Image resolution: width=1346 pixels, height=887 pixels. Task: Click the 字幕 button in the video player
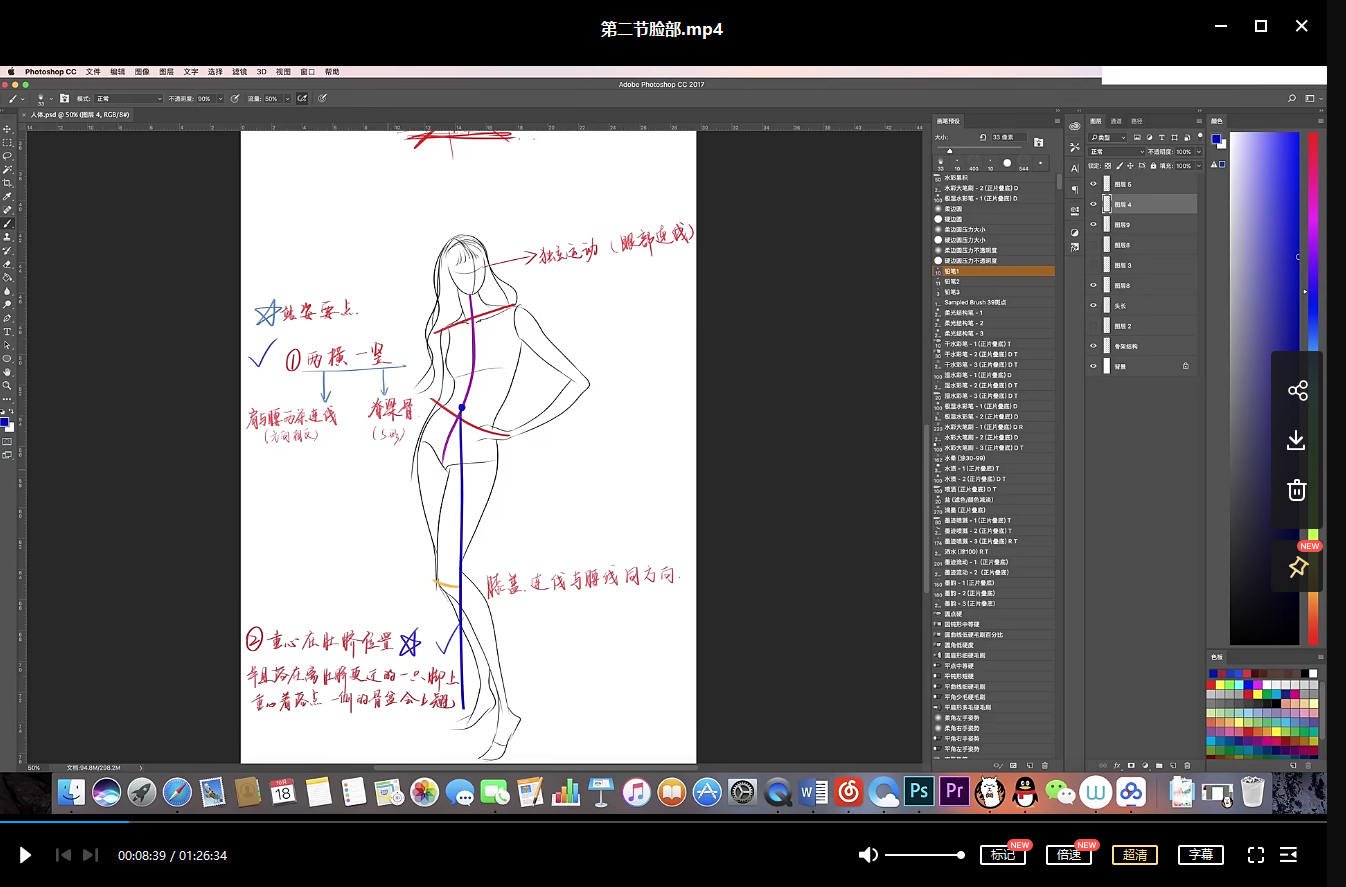tap(1201, 855)
